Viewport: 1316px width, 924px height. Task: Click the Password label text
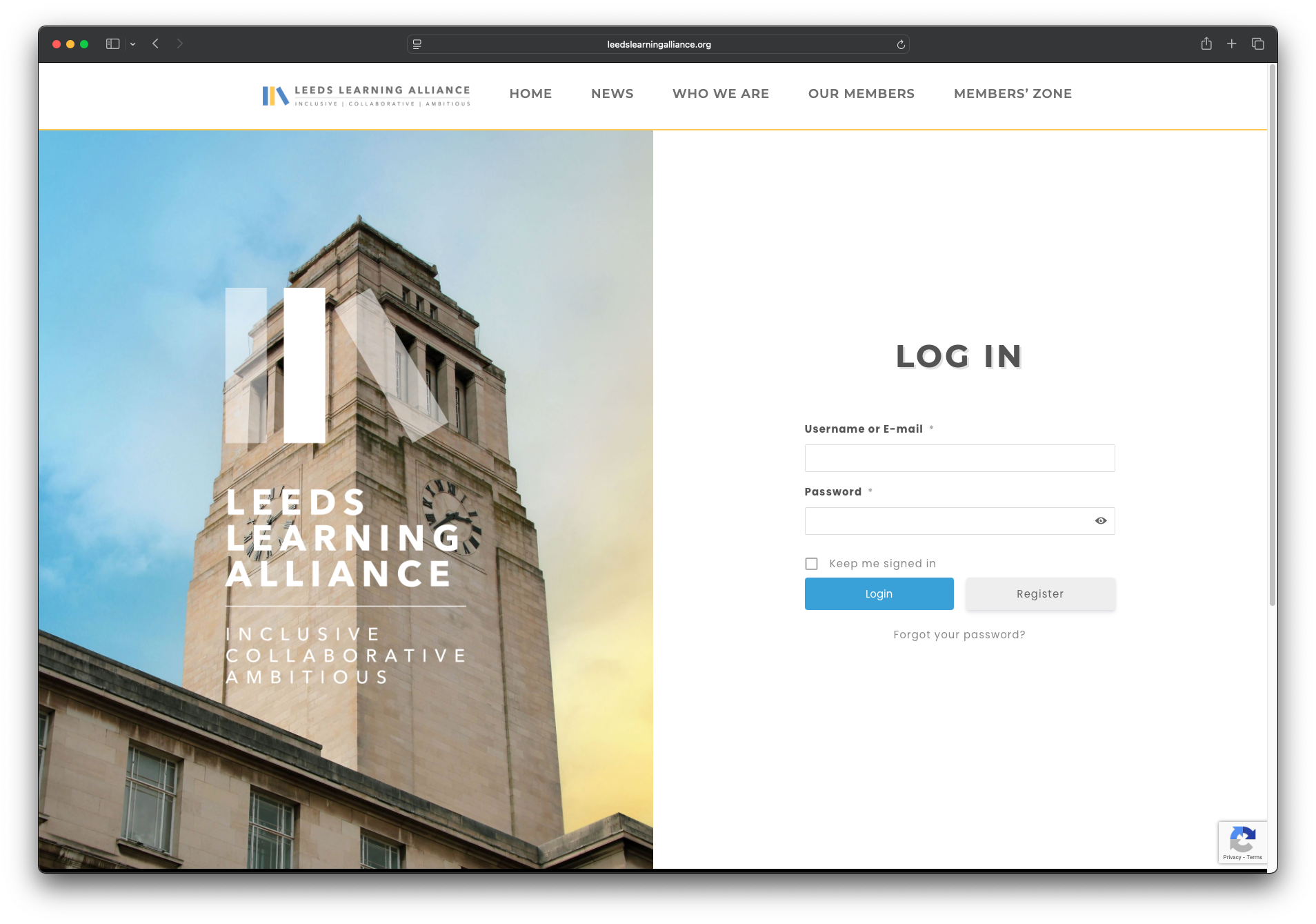(833, 492)
